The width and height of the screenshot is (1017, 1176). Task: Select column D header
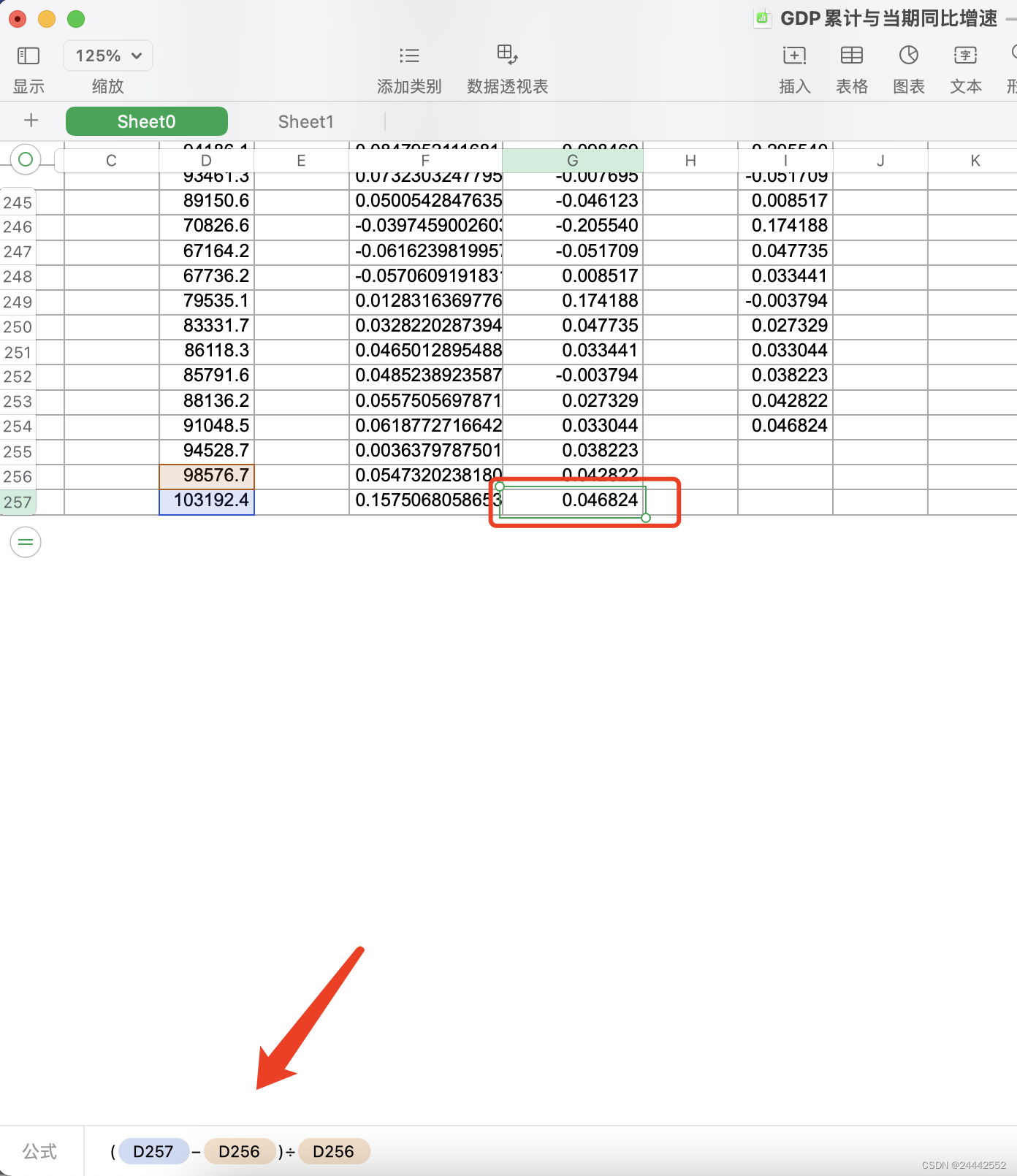(206, 161)
